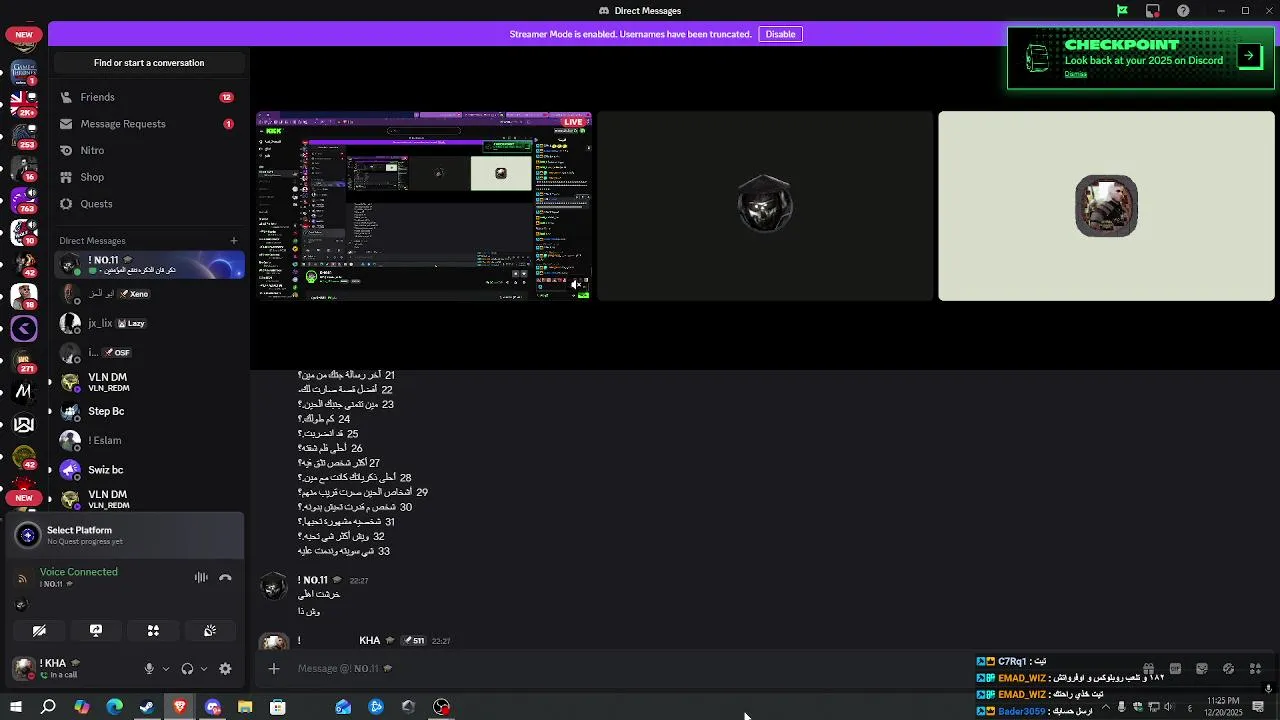Open Steam from taskbar

tap(147, 707)
